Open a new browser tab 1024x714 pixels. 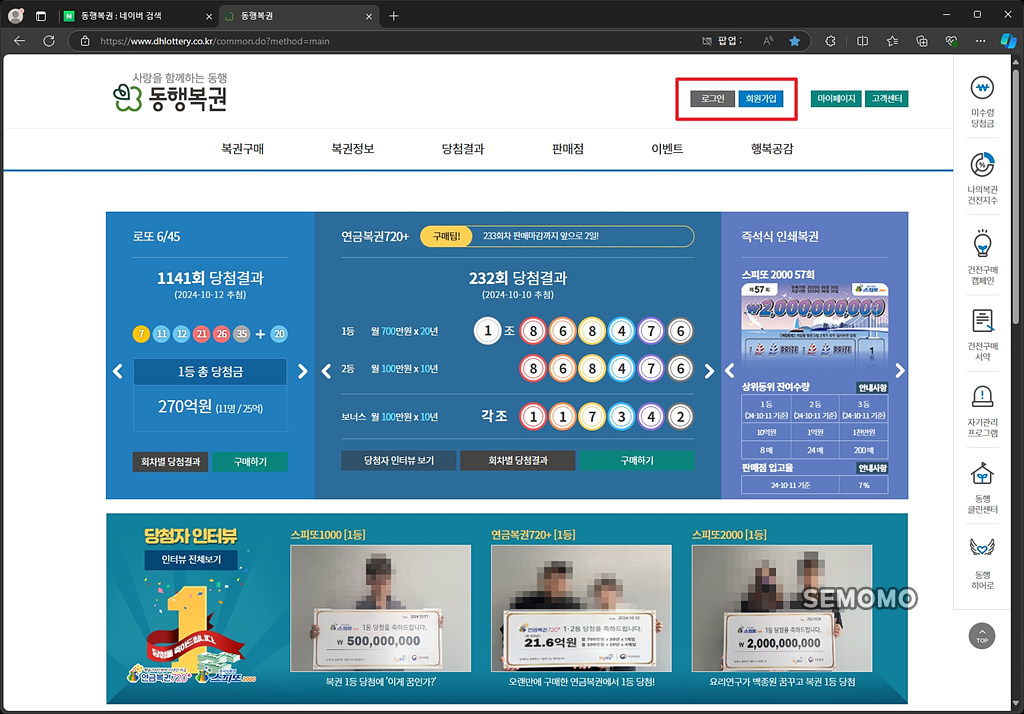click(393, 16)
